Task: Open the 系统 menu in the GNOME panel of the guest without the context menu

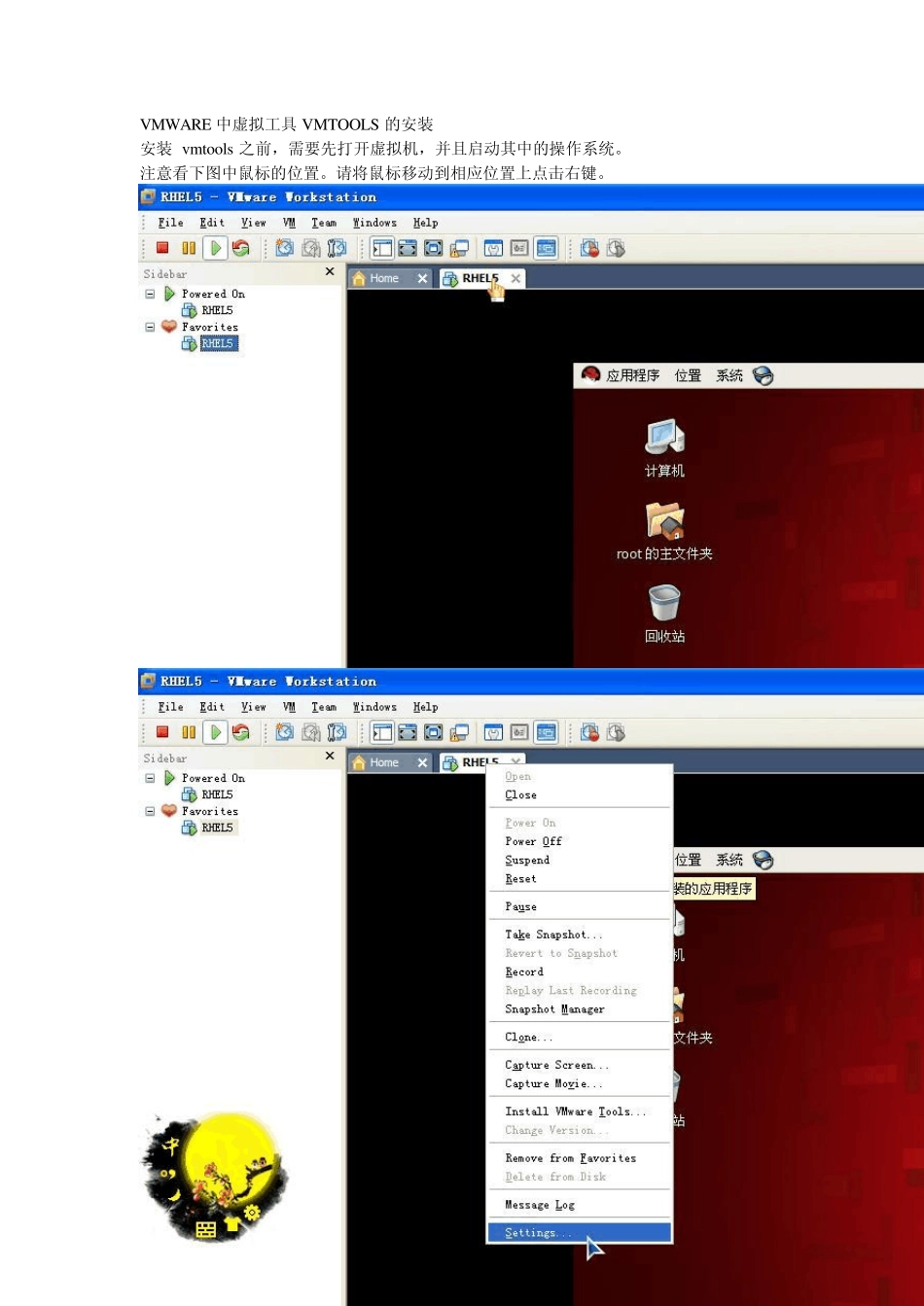Action: (729, 375)
